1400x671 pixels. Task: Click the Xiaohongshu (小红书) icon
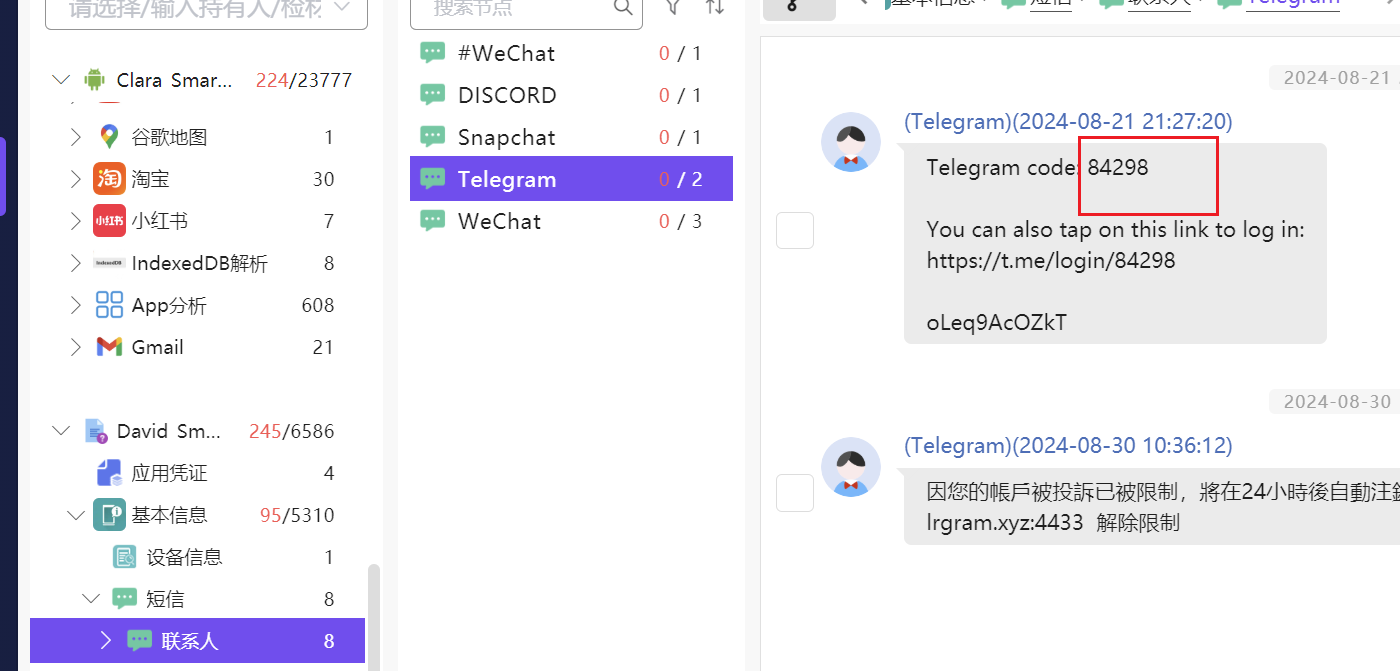pos(109,221)
